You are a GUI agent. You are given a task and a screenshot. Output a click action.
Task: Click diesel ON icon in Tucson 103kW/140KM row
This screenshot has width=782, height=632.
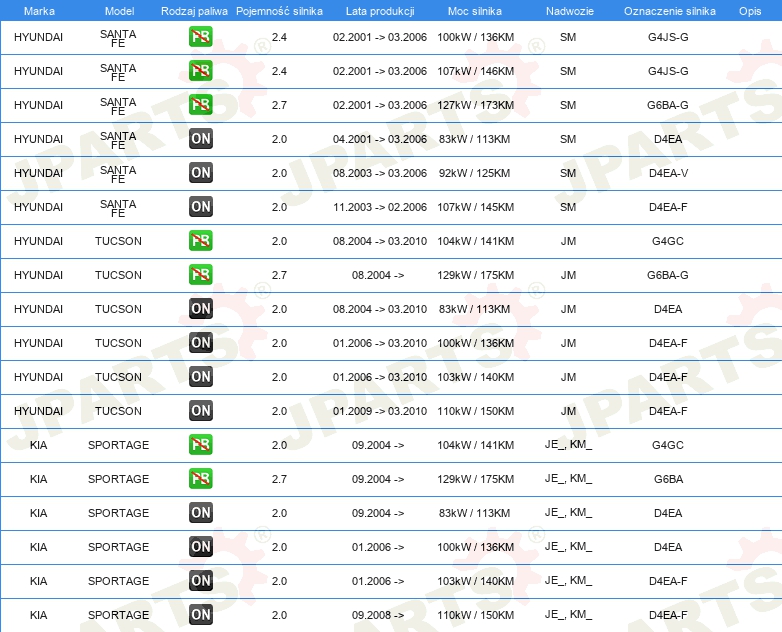point(200,377)
